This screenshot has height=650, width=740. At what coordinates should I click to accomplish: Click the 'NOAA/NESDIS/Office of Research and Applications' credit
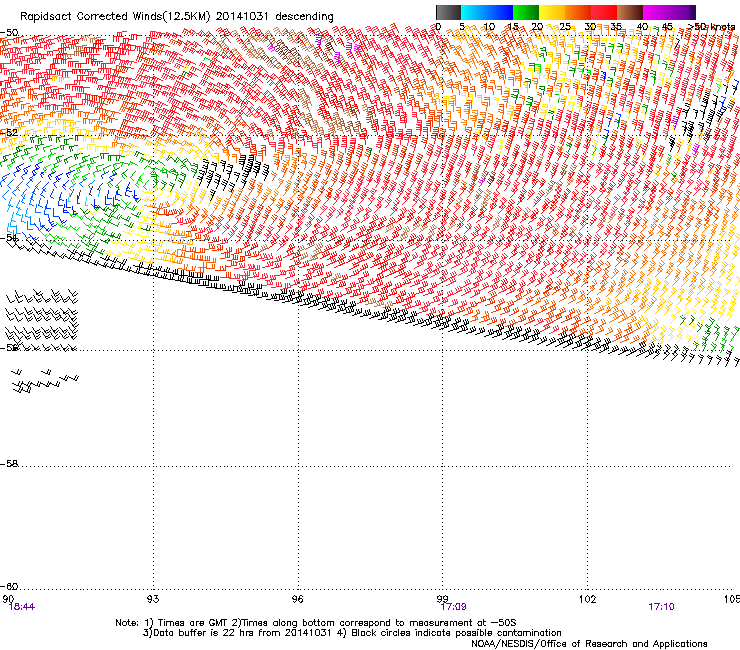click(x=589, y=644)
